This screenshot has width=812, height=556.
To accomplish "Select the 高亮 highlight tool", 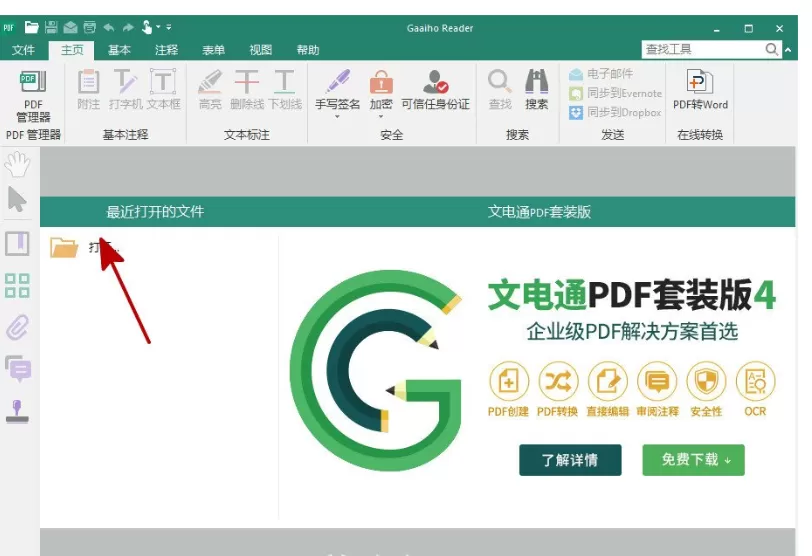I will coord(210,90).
